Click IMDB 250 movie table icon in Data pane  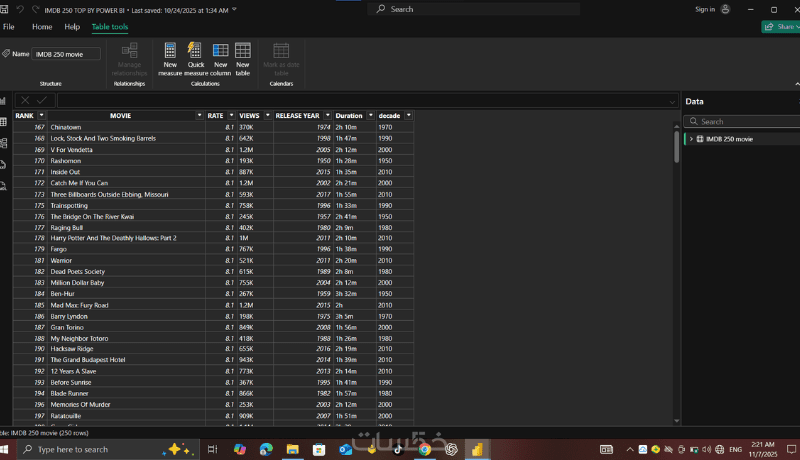click(x=700, y=139)
